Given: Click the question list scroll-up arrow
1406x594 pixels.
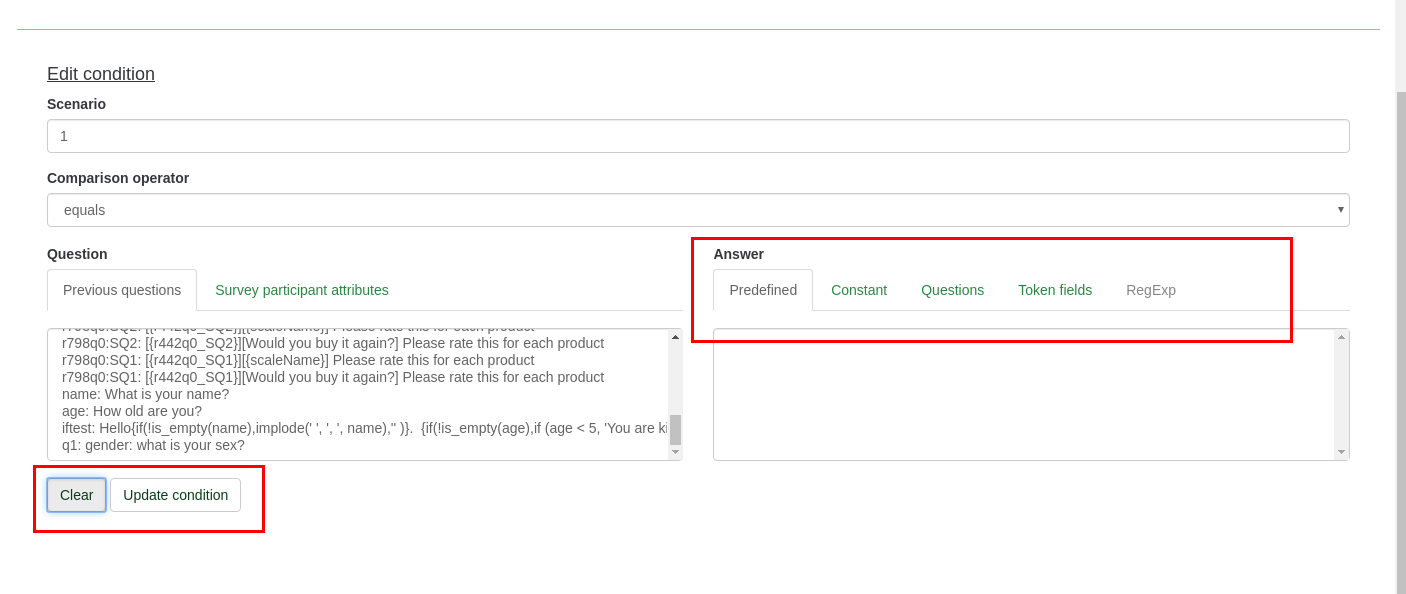Looking at the screenshot, I should 675,337.
